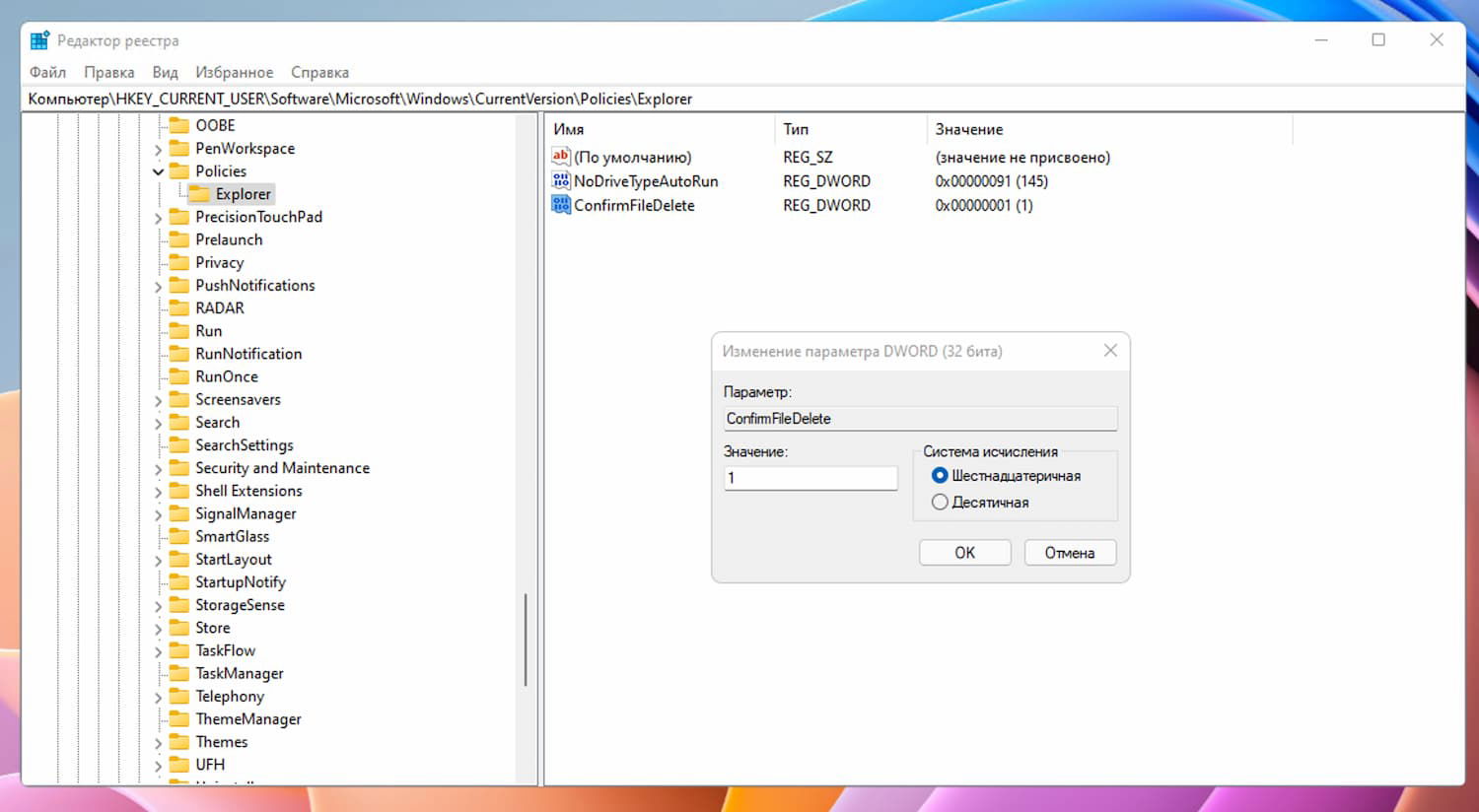Click the RunNotification folder icon

tap(178, 354)
